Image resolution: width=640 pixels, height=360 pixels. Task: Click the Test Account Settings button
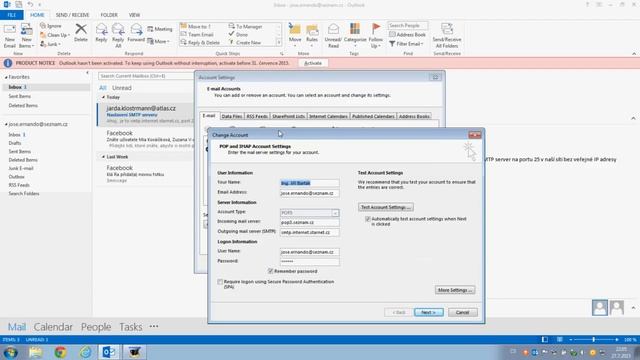386,207
